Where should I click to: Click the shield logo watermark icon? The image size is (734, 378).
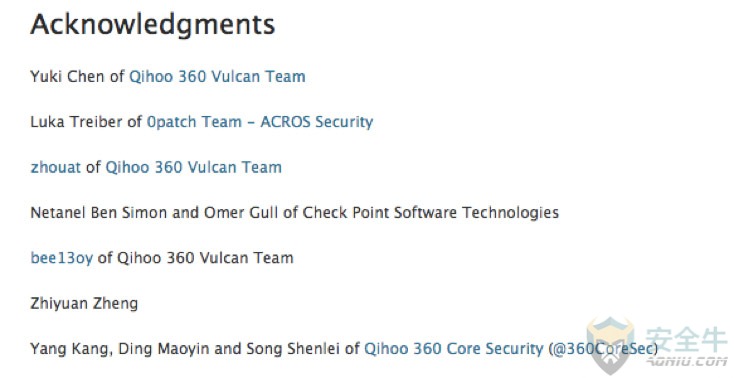coord(610,344)
